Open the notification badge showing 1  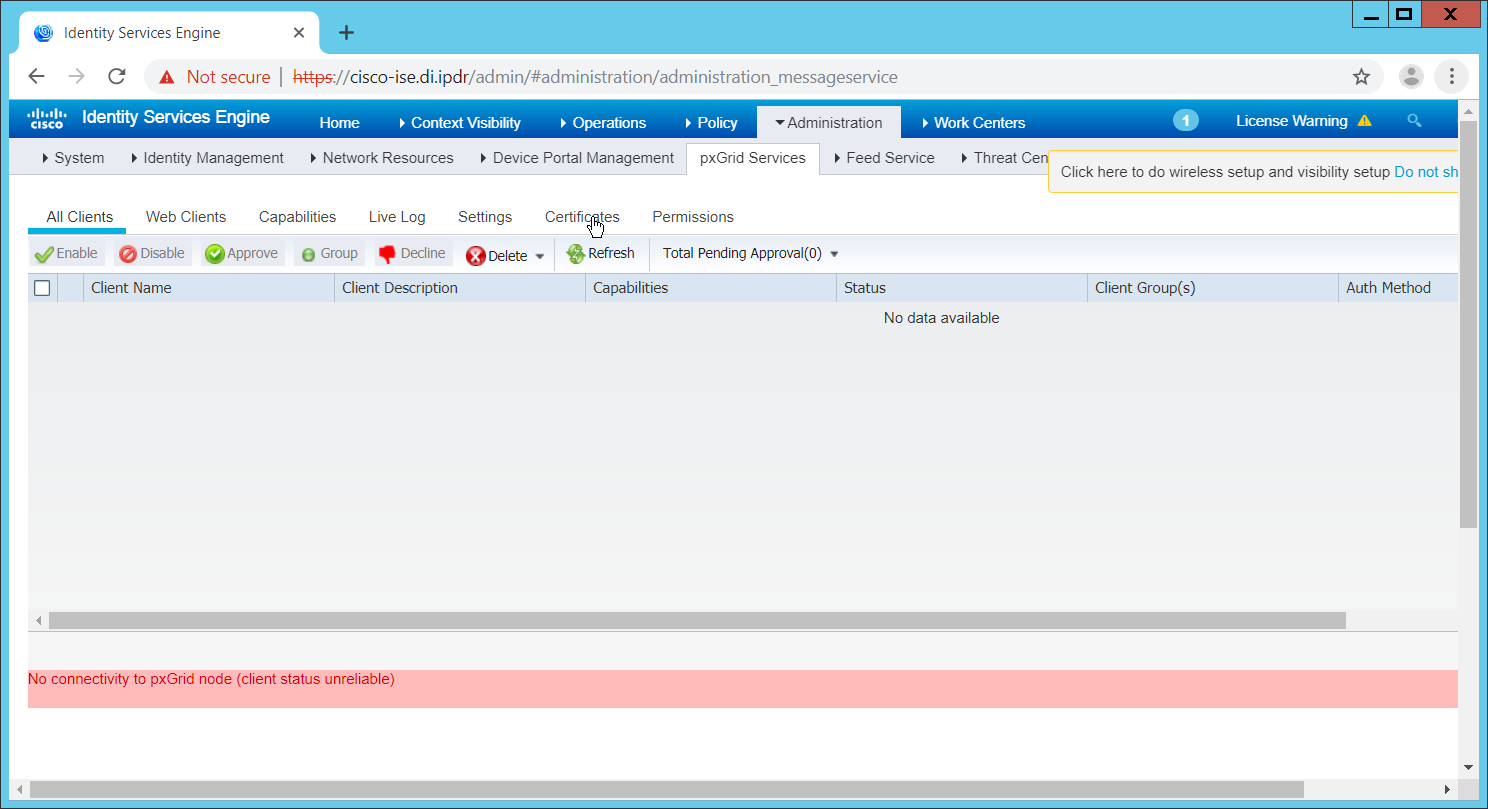click(x=1185, y=121)
